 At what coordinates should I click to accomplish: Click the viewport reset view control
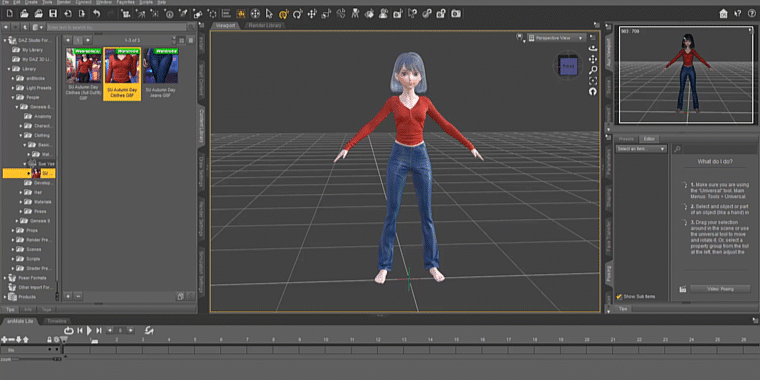click(x=592, y=91)
